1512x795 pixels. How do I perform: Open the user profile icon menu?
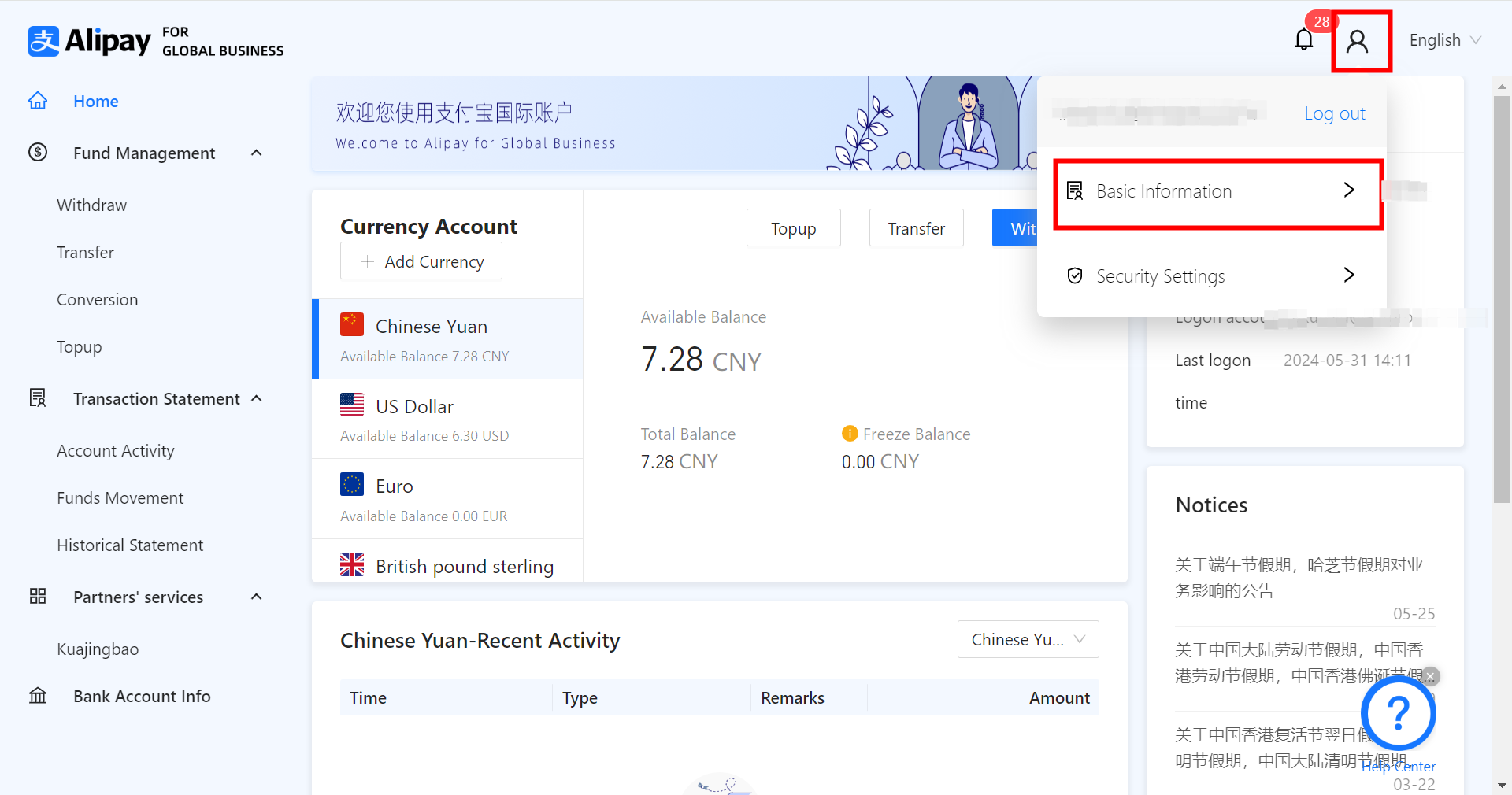pos(1357,41)
